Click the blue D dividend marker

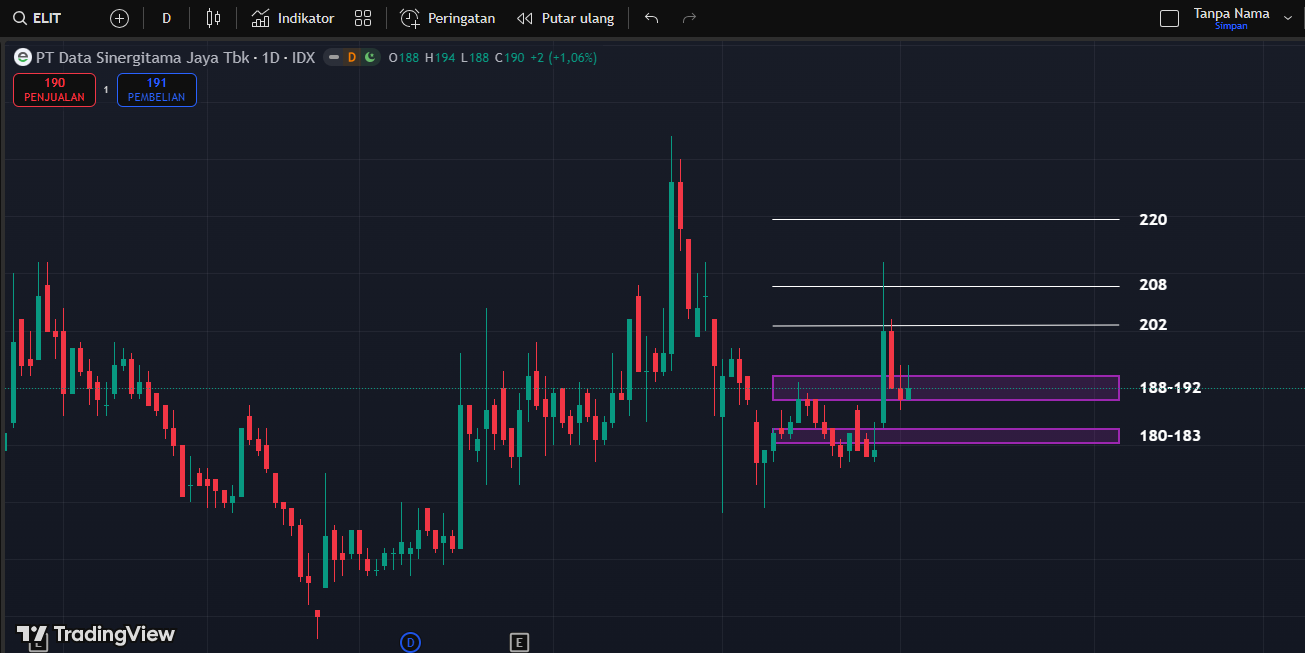click(410, 642)
